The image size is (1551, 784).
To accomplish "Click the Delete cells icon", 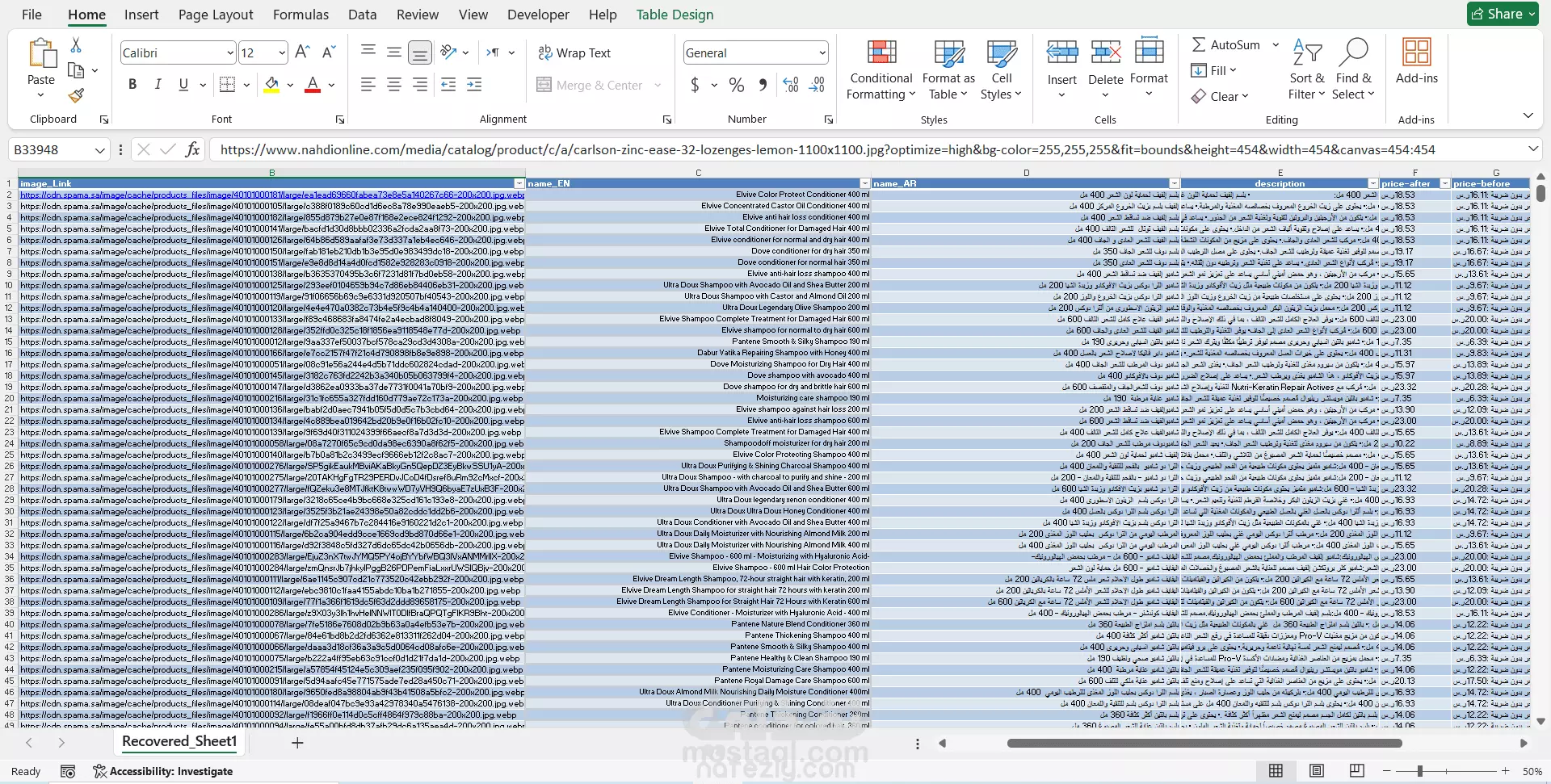I will click(x=1105, y=53).
